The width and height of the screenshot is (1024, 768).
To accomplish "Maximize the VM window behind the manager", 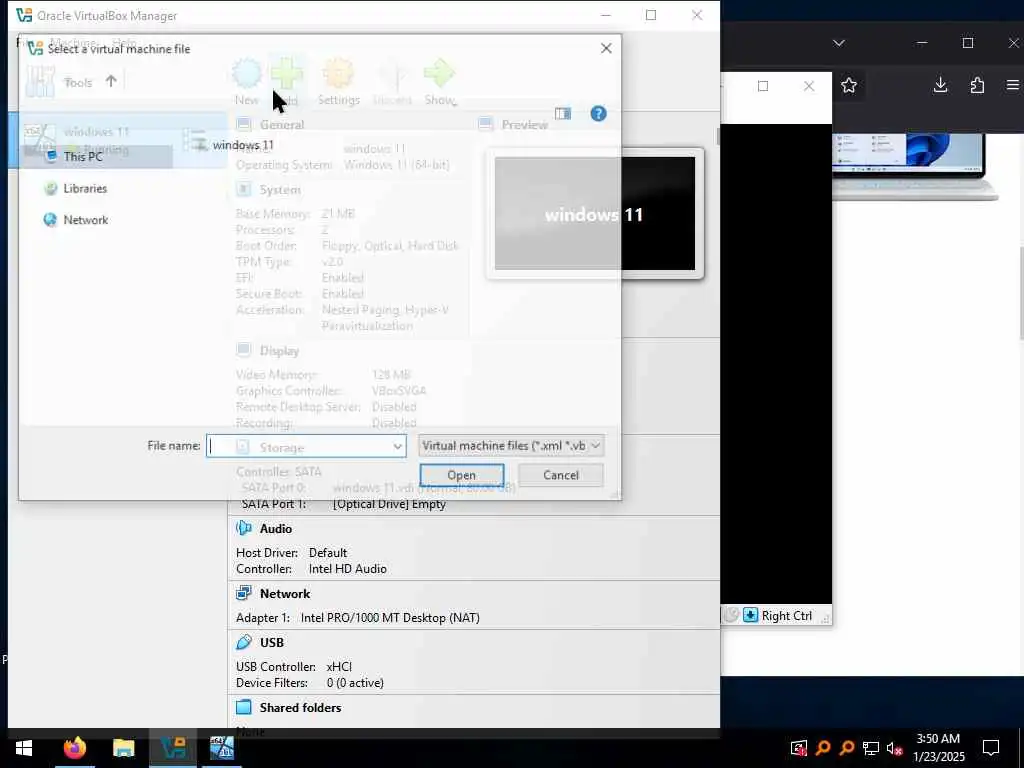I will 763,86.
